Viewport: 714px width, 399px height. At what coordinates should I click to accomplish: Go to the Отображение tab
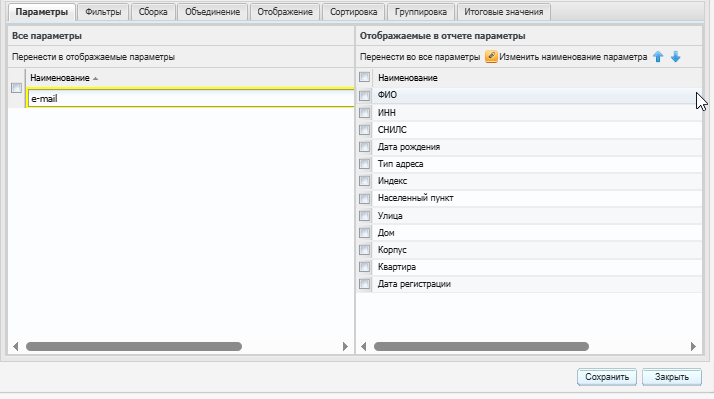[285, 12]
